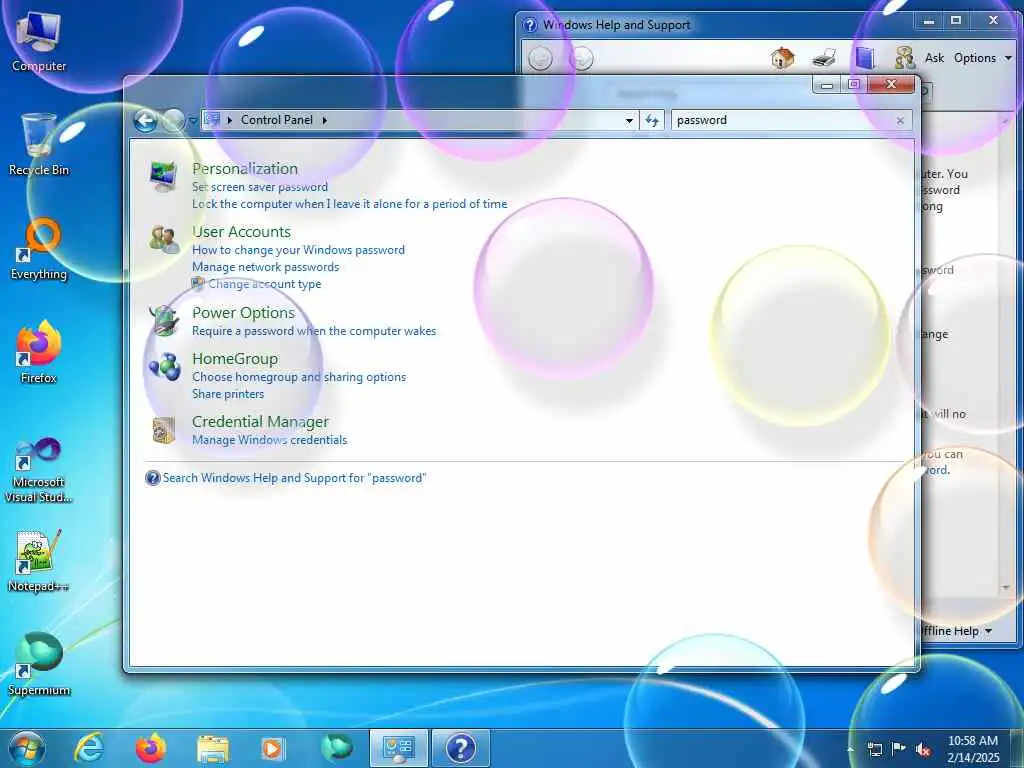Select the Everything search shortcut
Viewport: 1024px width, 768px height.
(39, 249)
